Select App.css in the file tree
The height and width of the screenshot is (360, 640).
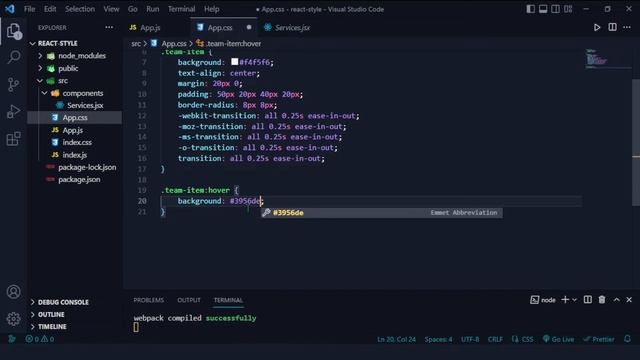pos(74,118)
